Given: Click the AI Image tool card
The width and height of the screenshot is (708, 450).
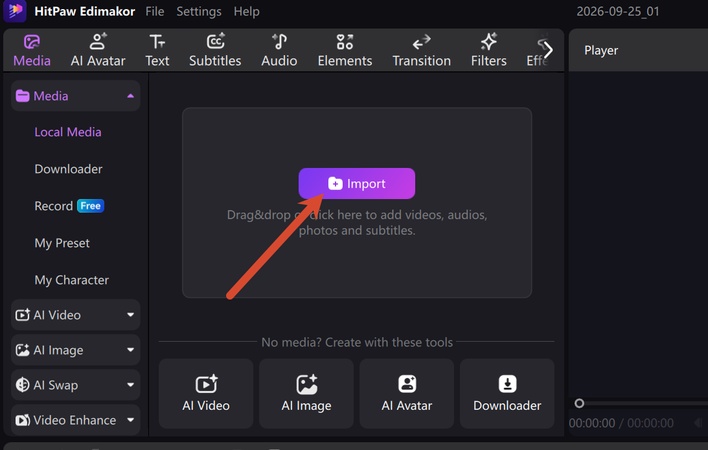Looking at the screenshot, I should click(306, 394).
